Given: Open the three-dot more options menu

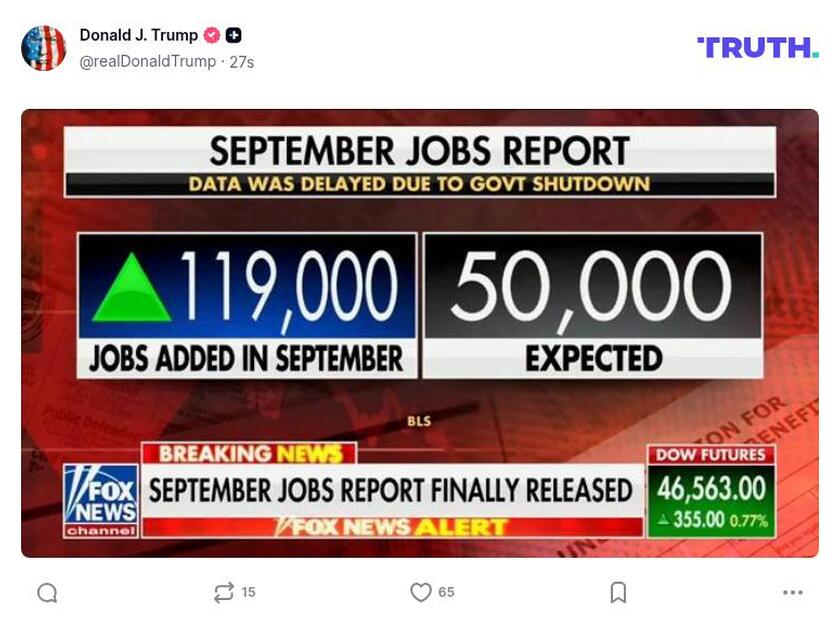Looking at the screenshot, I should click(793, 593).
